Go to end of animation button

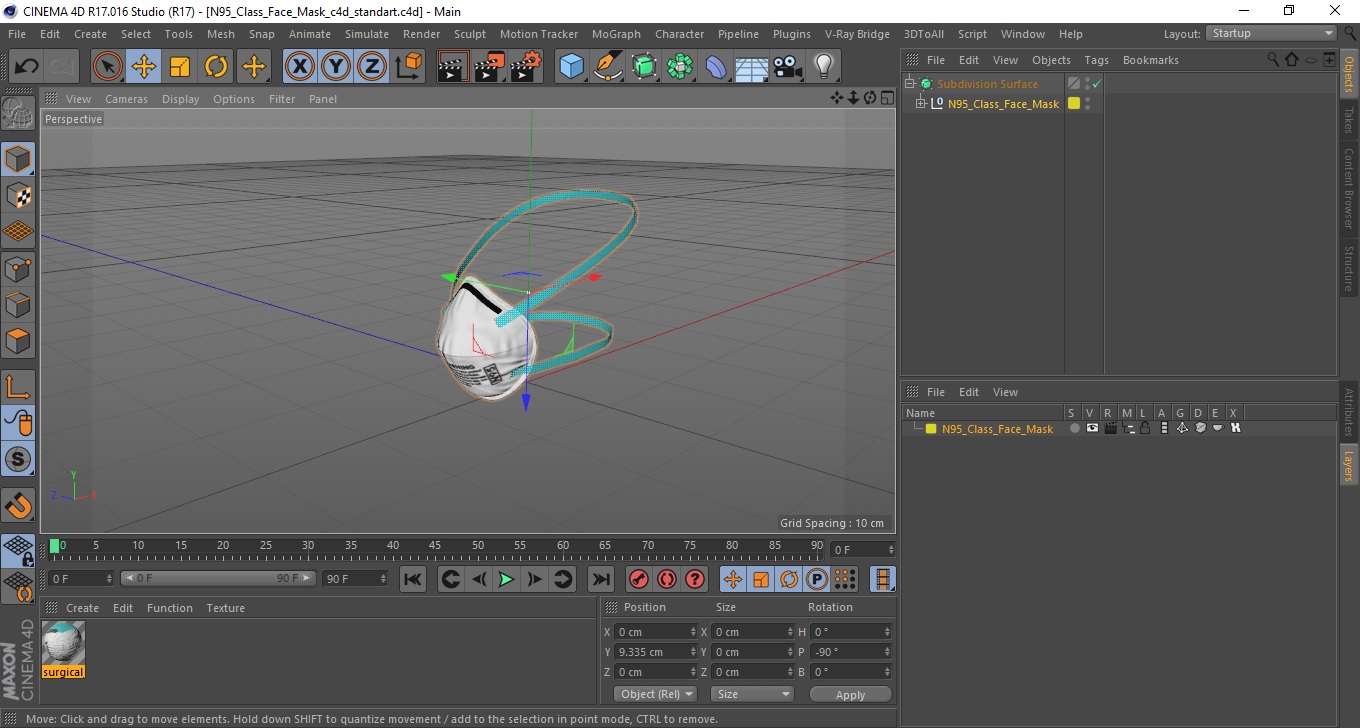(600, 579)
